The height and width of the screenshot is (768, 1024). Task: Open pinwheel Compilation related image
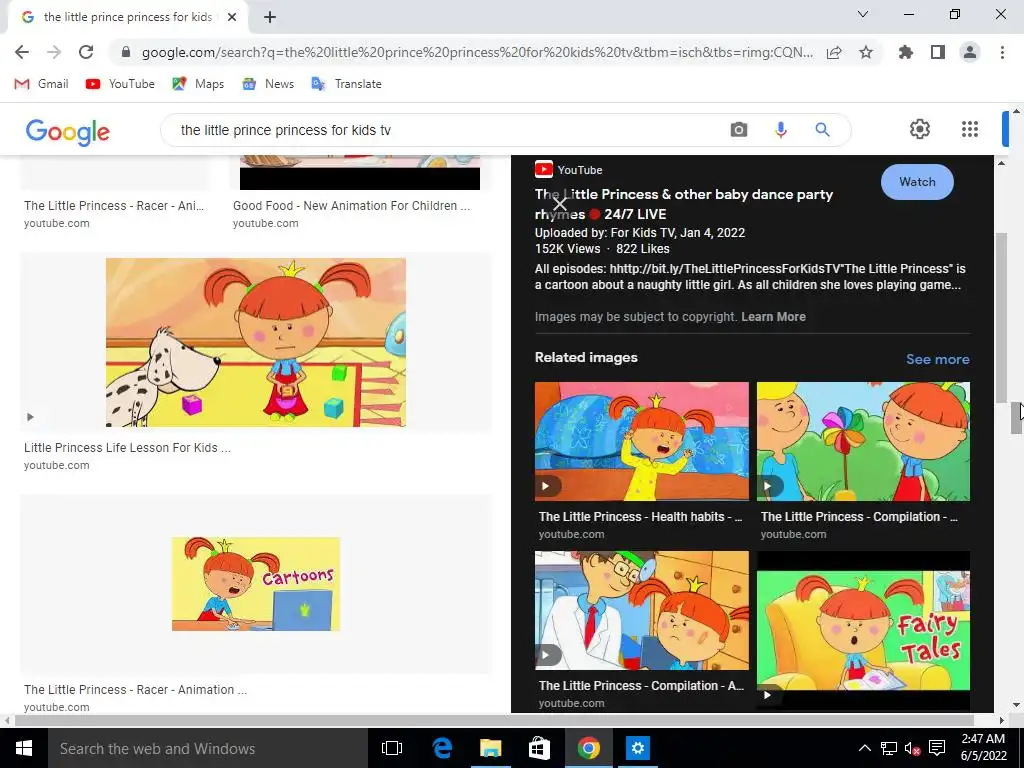point(863,441)
